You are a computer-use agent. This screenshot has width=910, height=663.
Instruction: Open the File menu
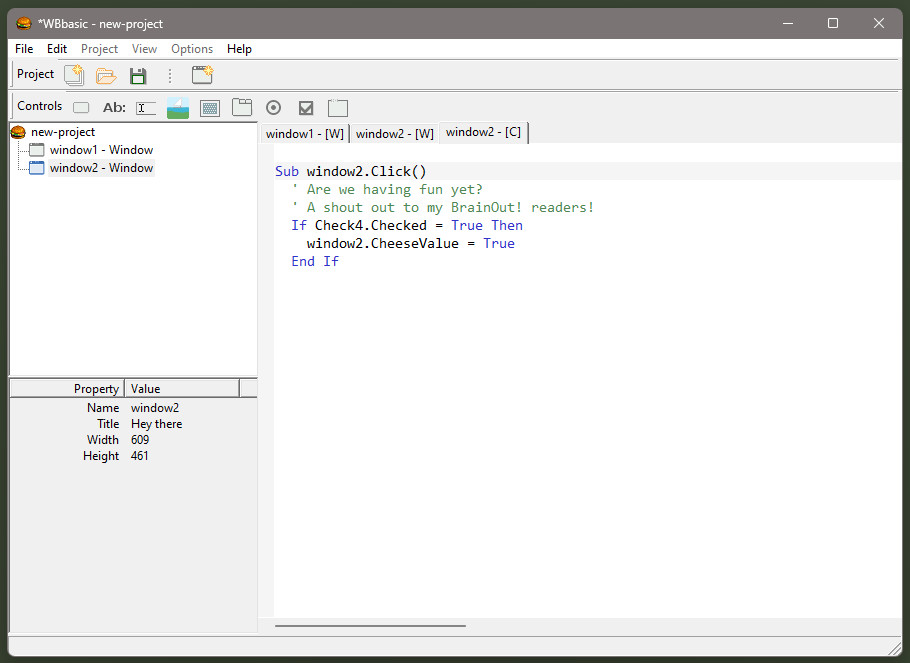24,49
